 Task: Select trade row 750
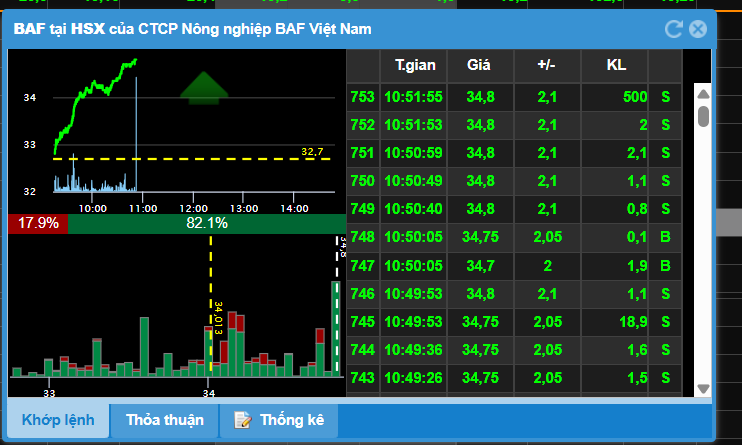pos(514,181)
